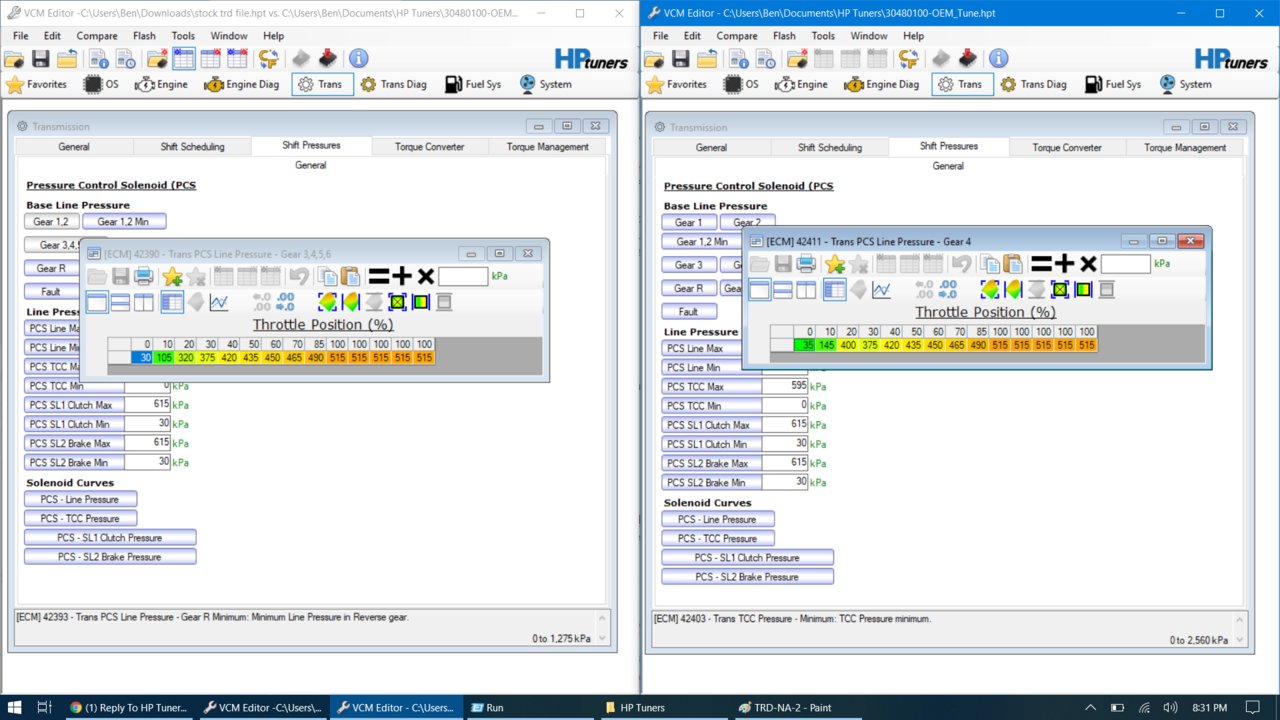The width and height of the screenshot is (1280, 720).
Task: Click print icon in Gear 4 table window
Action: (806, 264)
